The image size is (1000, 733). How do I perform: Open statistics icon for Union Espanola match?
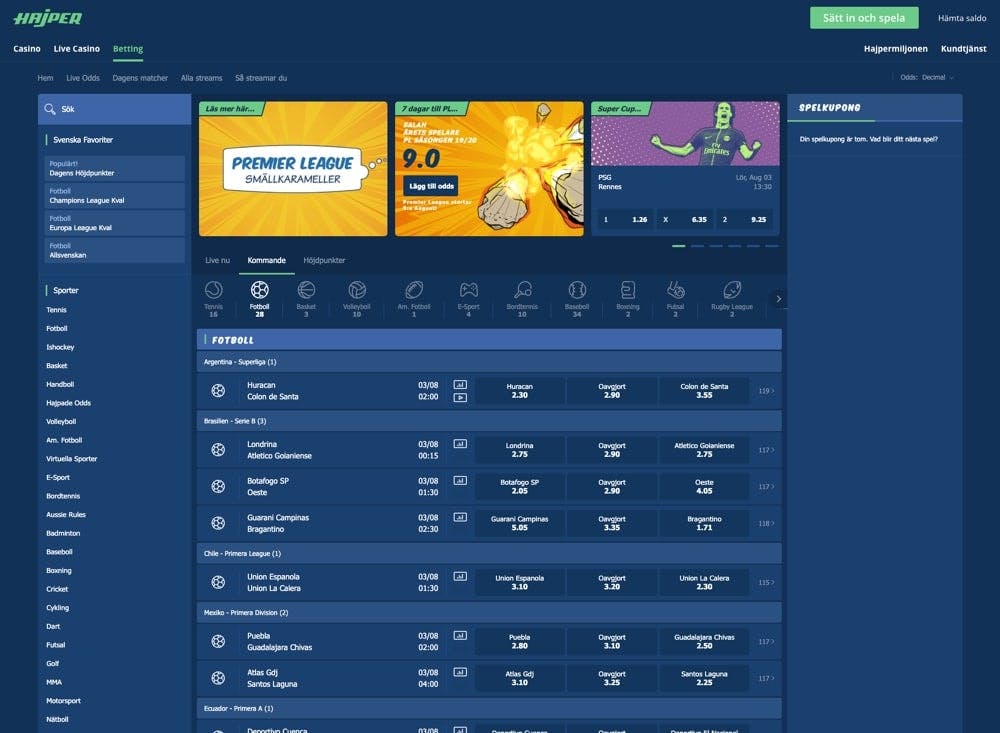click(460, 577)
